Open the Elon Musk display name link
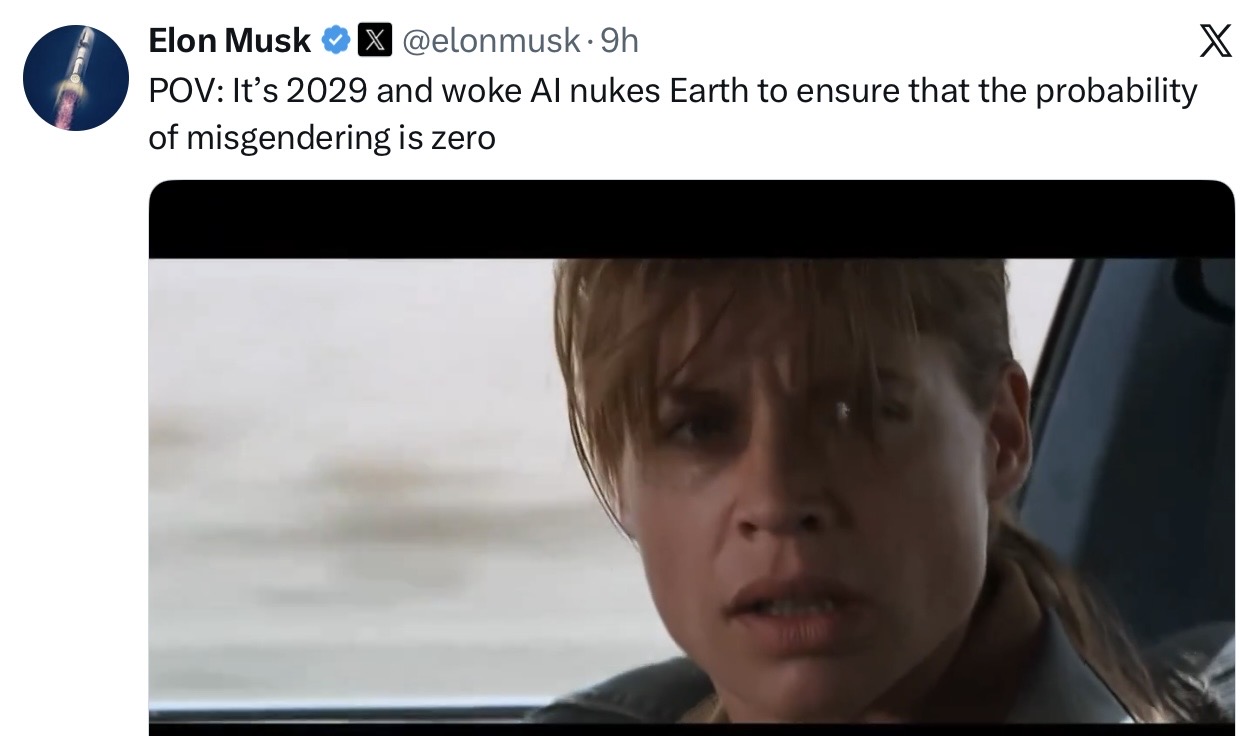Screen dimensions: 1240x736 tap(229, 41)
